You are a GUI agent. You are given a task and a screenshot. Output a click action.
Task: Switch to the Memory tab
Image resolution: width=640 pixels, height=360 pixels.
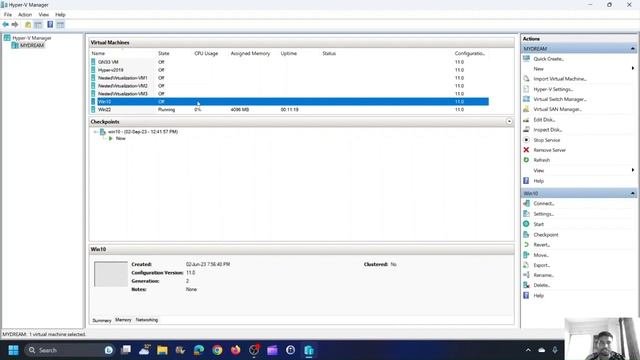(123, 320)
